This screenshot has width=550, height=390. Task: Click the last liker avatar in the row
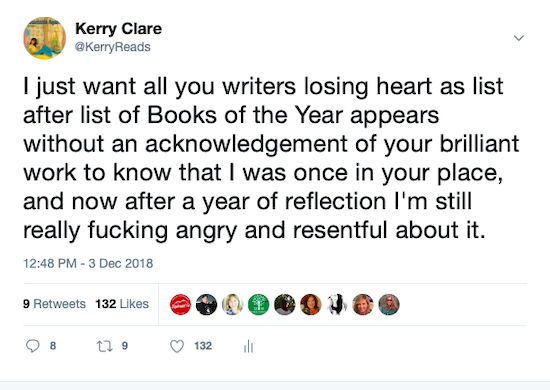(389, 304)
